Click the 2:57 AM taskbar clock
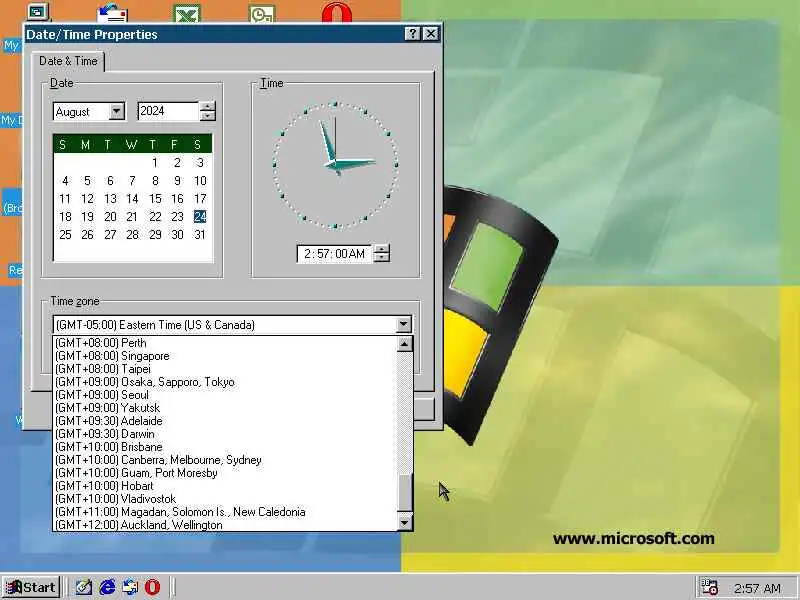 point(757,588)
